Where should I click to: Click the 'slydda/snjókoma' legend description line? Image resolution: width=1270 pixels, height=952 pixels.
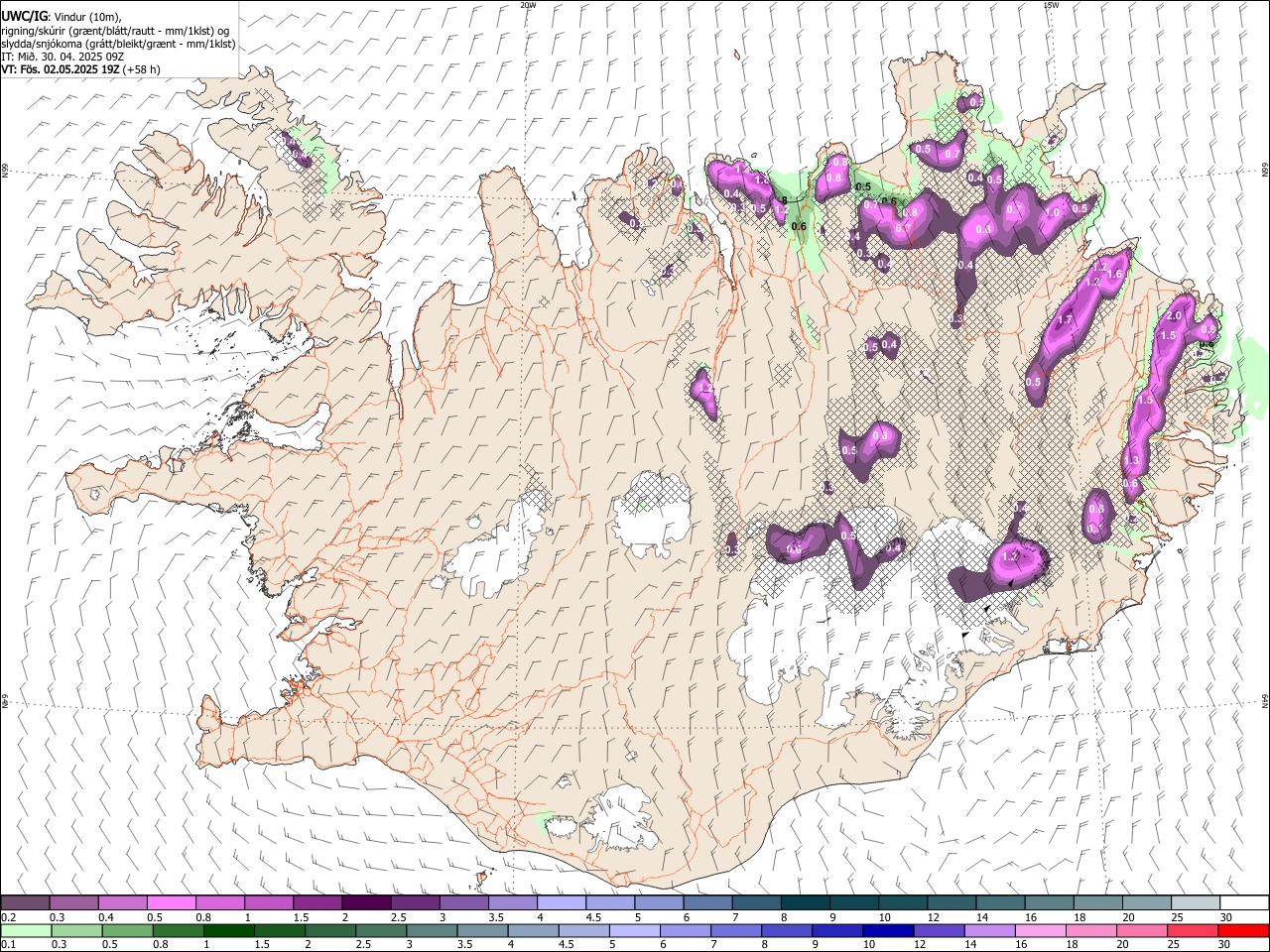118,44
